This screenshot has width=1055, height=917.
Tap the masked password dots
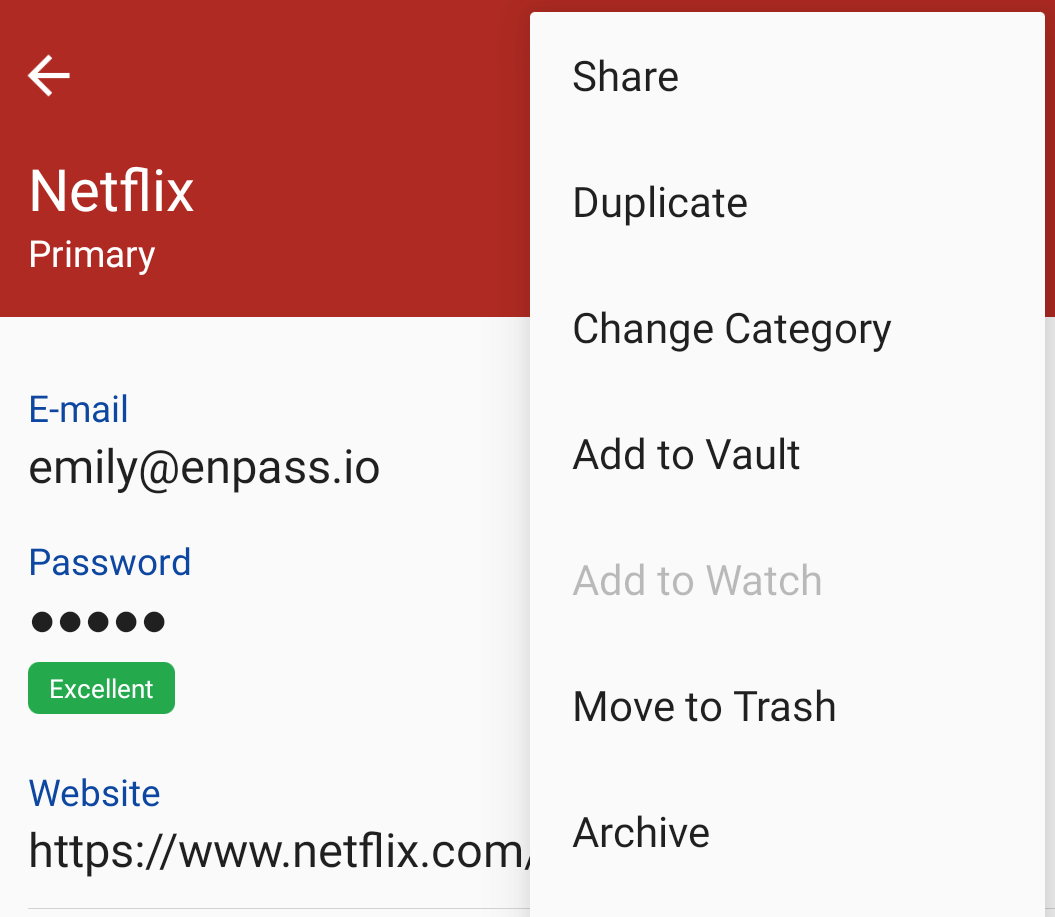98,621
